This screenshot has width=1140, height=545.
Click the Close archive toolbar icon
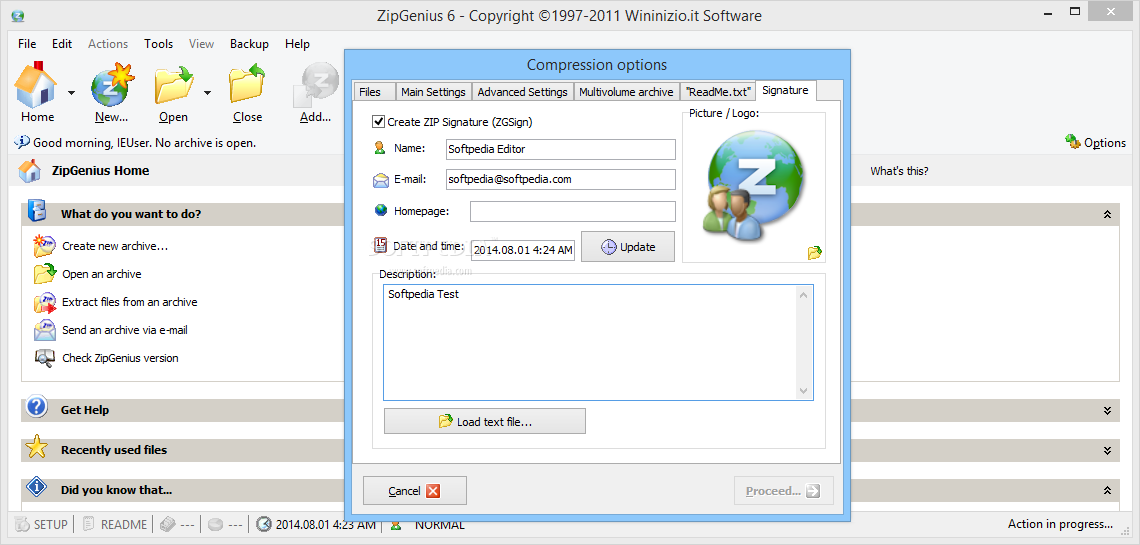tap(247, 84)
